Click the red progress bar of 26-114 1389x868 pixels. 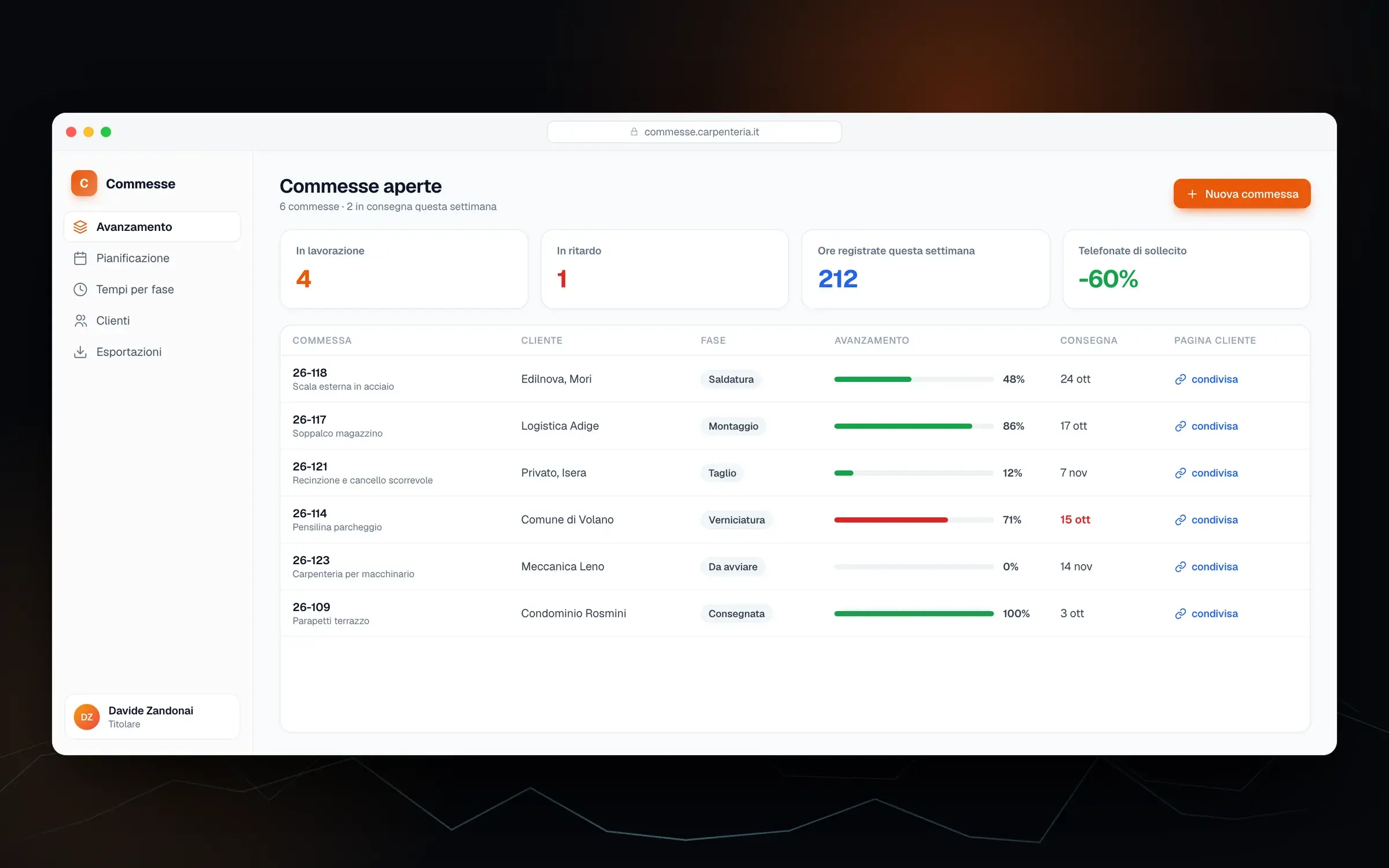coord(891,520)
